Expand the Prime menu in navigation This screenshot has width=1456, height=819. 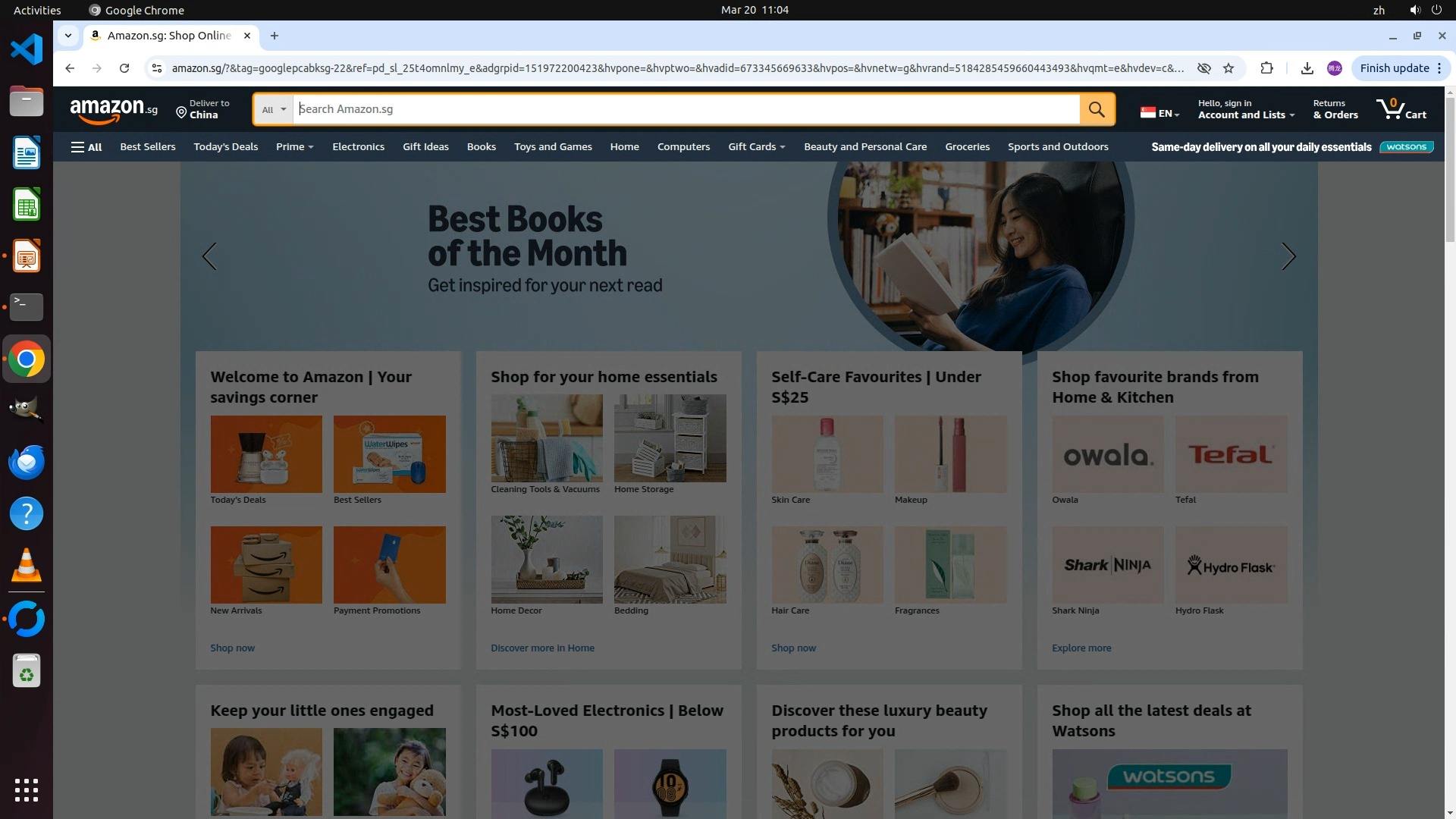point(294,147)
